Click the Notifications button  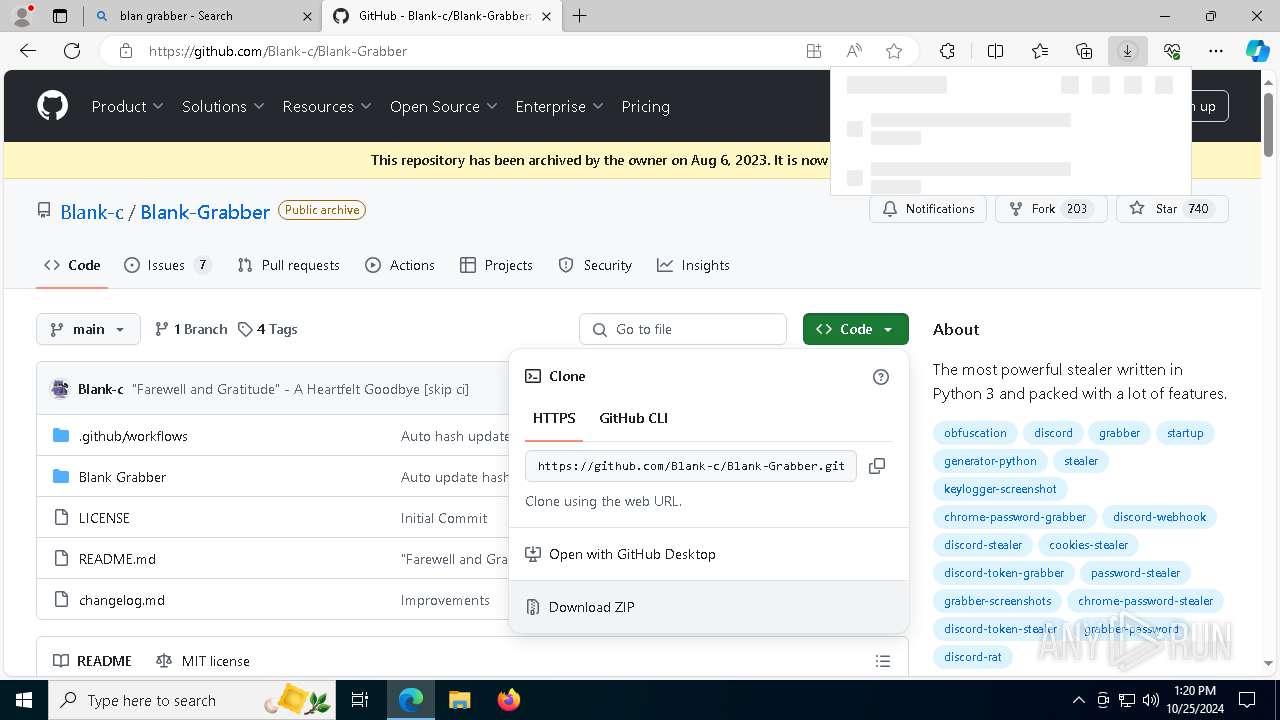click(x=928, y=209)
